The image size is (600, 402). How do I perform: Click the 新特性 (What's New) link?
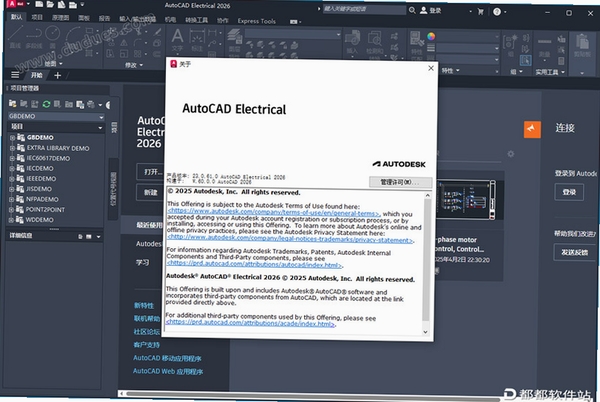[x=144, y=305]
